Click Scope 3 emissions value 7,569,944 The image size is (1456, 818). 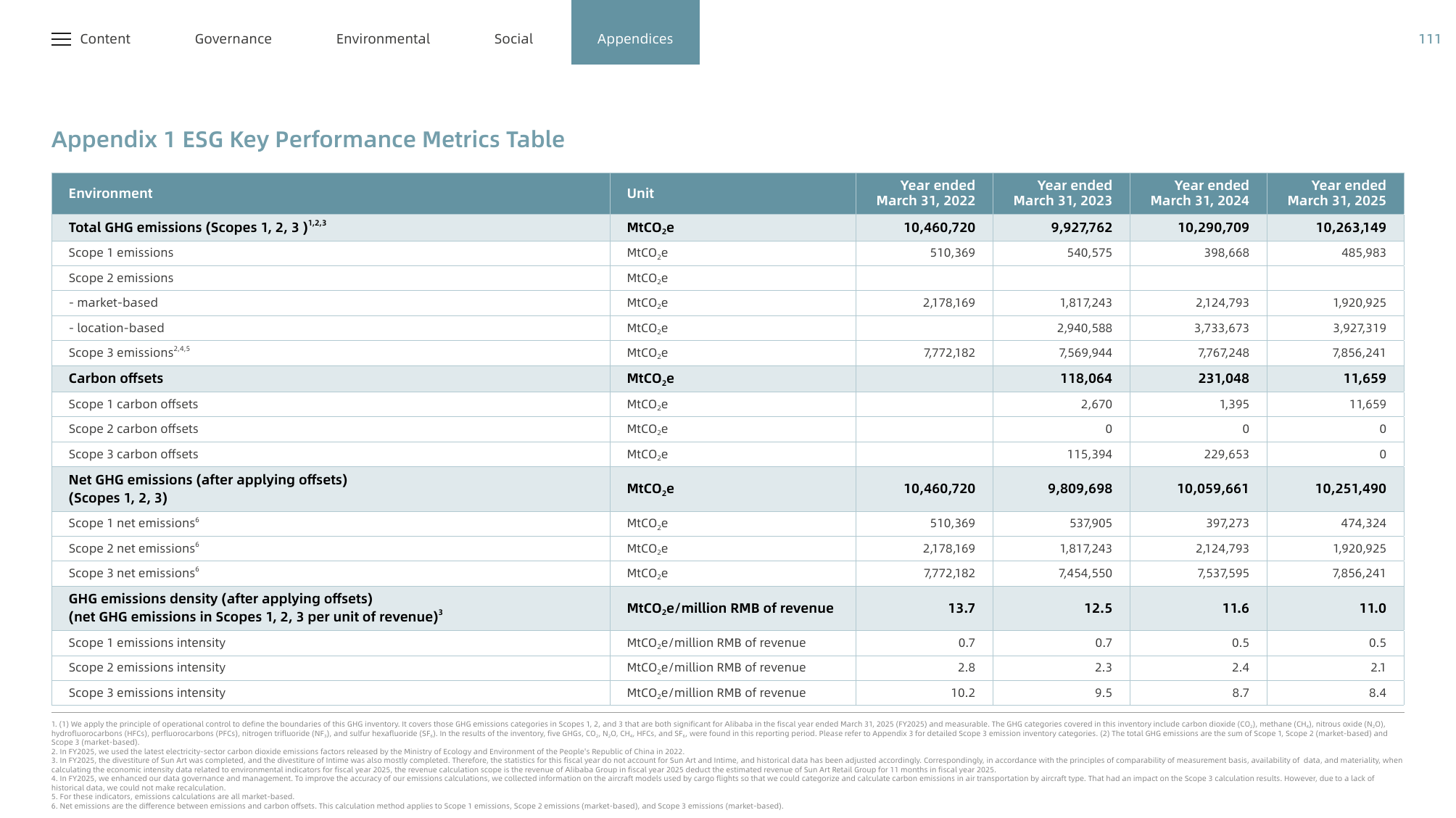[x=1085, y=353]
